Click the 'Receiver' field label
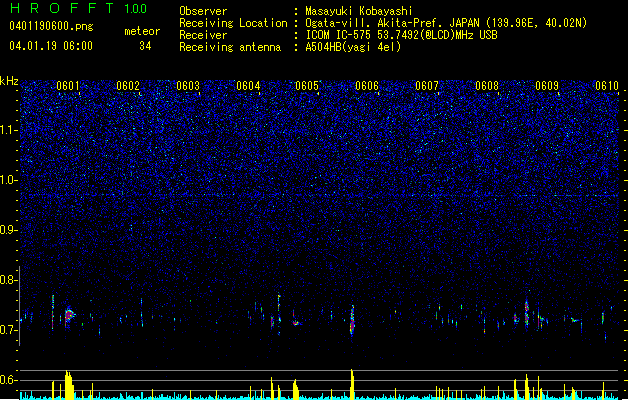The width and height of the screenshot is (629, 400). tap(203, 35)
